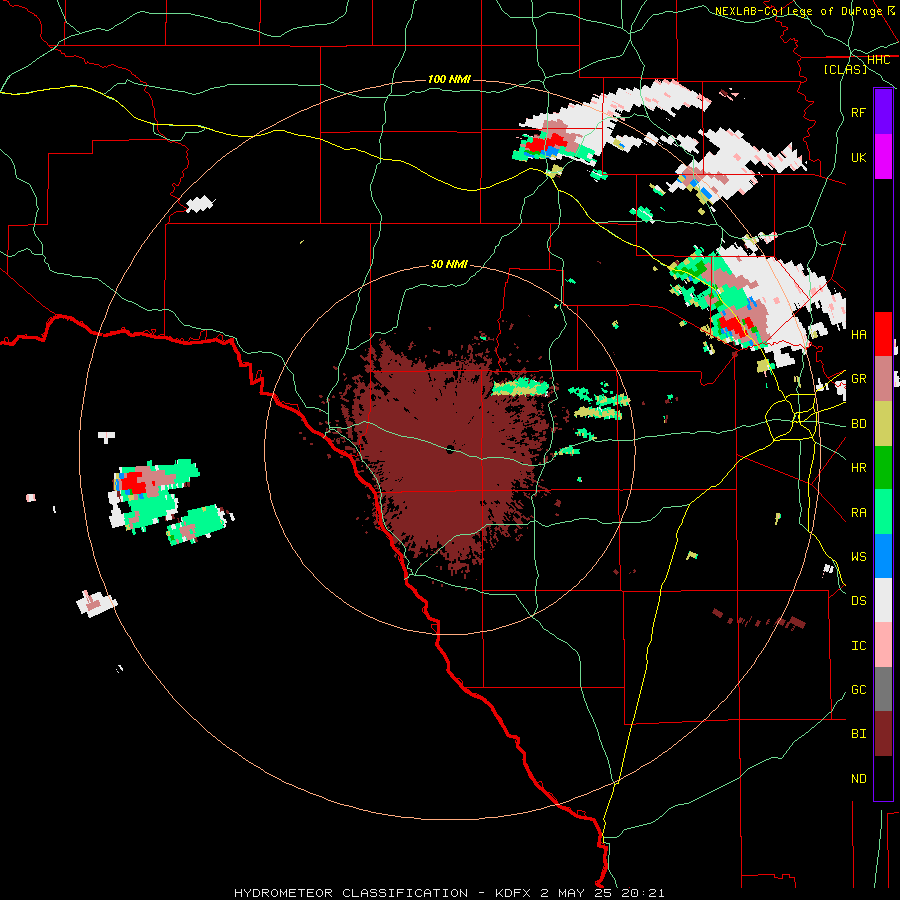Click the magenta UK unknown swatch
The image size is (900, 900).
[883, 157]
